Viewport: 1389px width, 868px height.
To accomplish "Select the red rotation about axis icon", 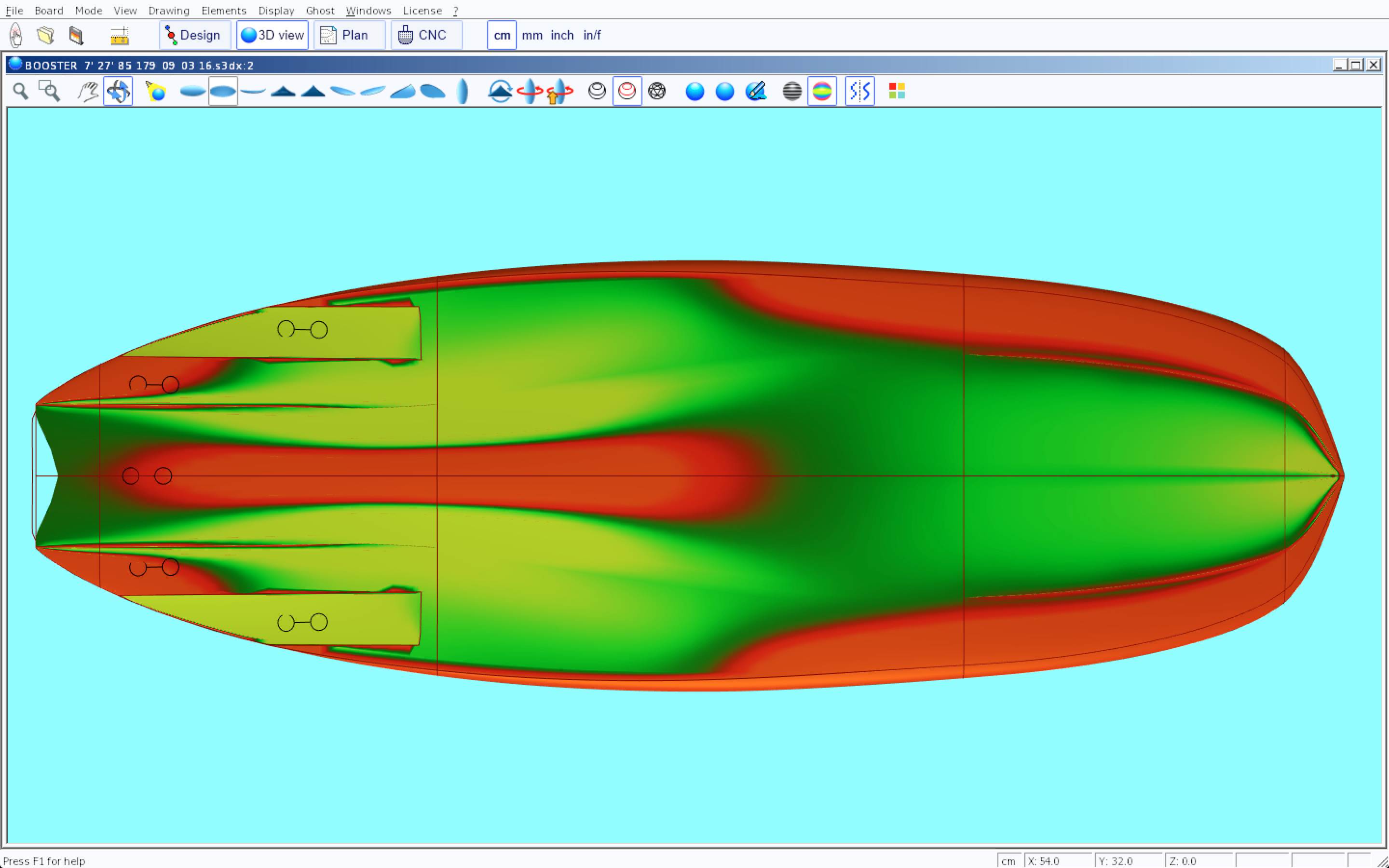I will (x=529, y=91).
